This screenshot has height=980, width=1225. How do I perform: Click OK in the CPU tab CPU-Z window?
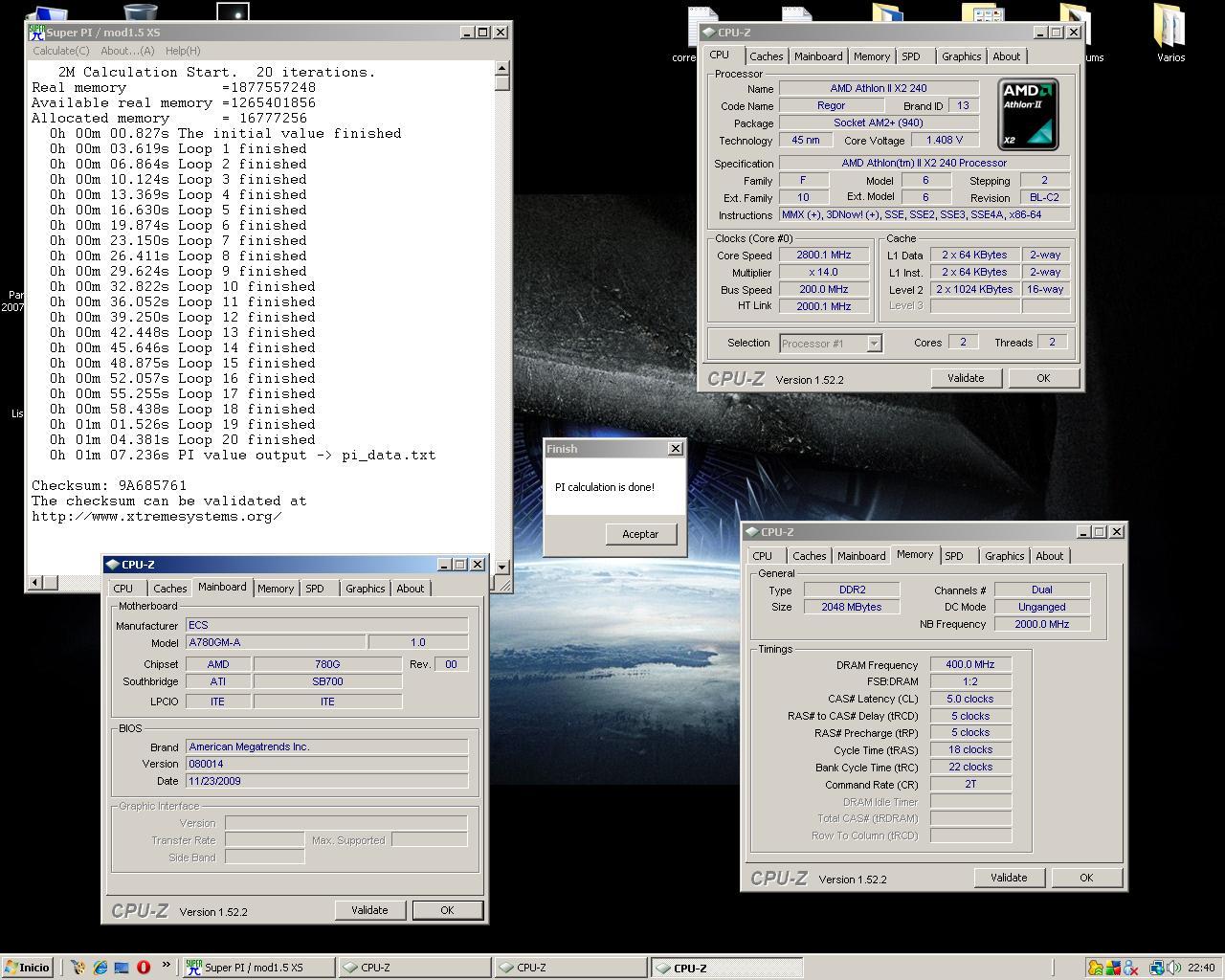pos(1043,378)
